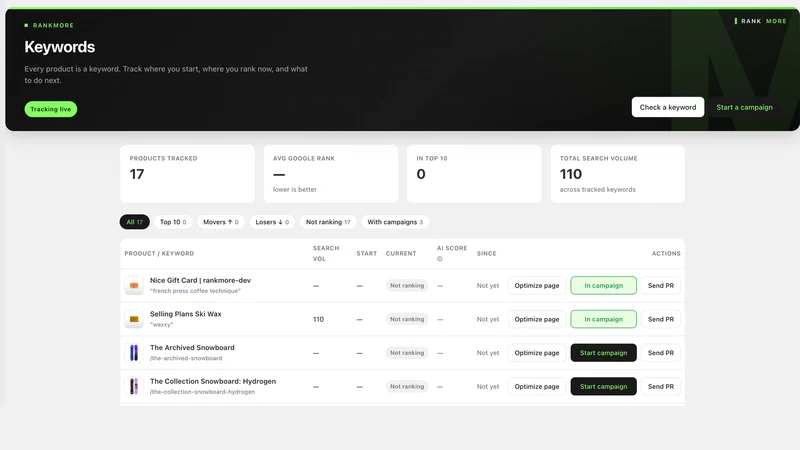Screen dimensions: 800x450
Task: Click the "french press coffee technique" keyword
Action: click(195, 291)
